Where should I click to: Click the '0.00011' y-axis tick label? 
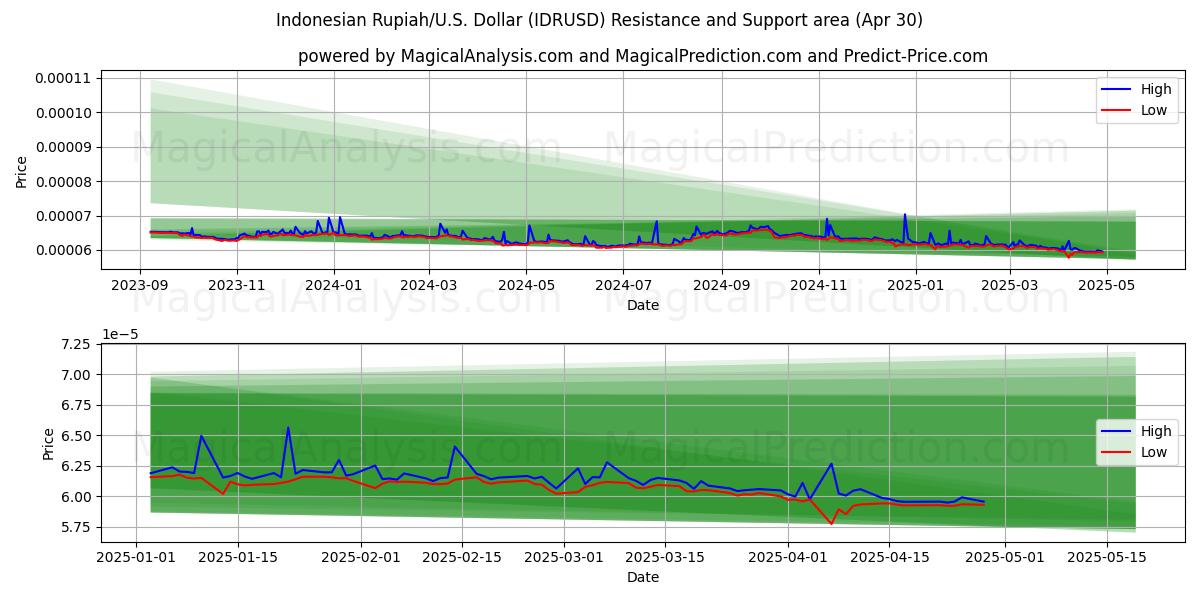(64, 78)
